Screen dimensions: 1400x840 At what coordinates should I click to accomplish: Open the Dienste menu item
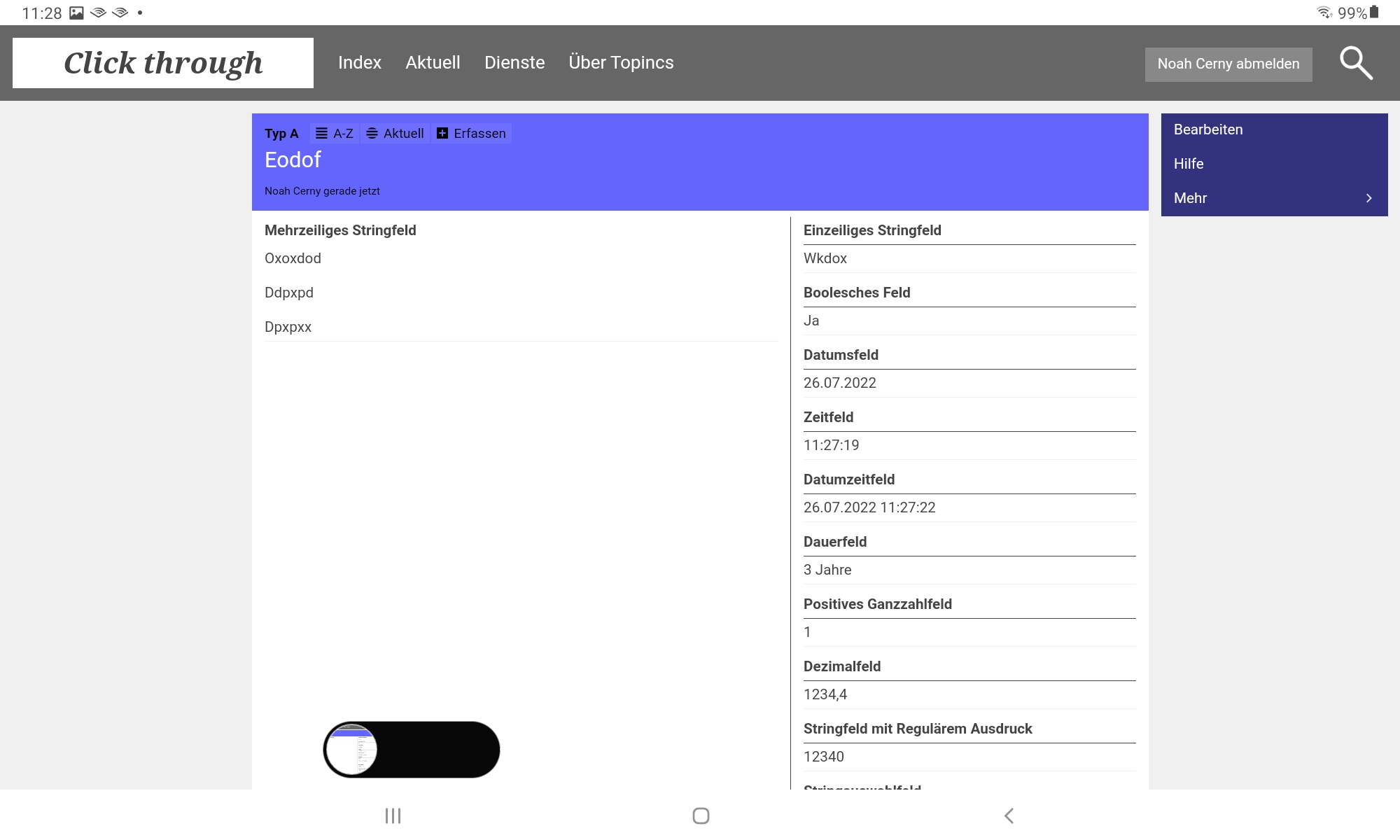tap(514, 63)
